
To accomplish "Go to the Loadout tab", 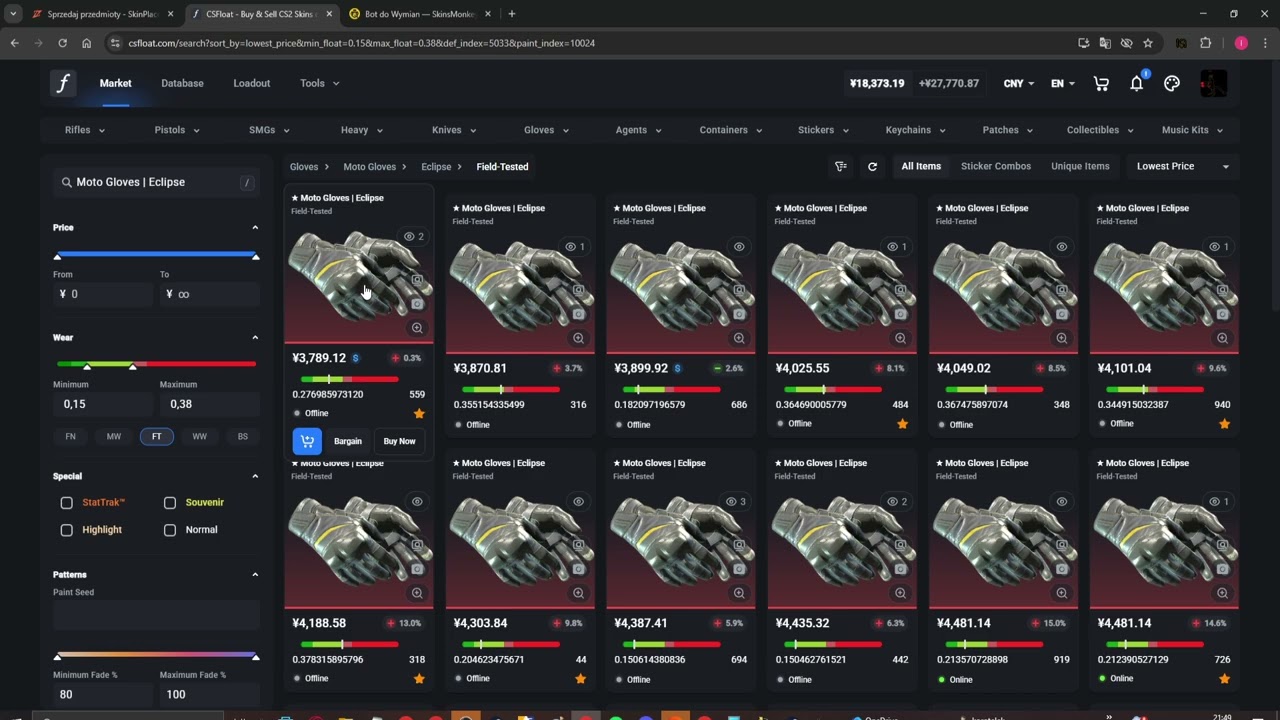I will (252, 84).
